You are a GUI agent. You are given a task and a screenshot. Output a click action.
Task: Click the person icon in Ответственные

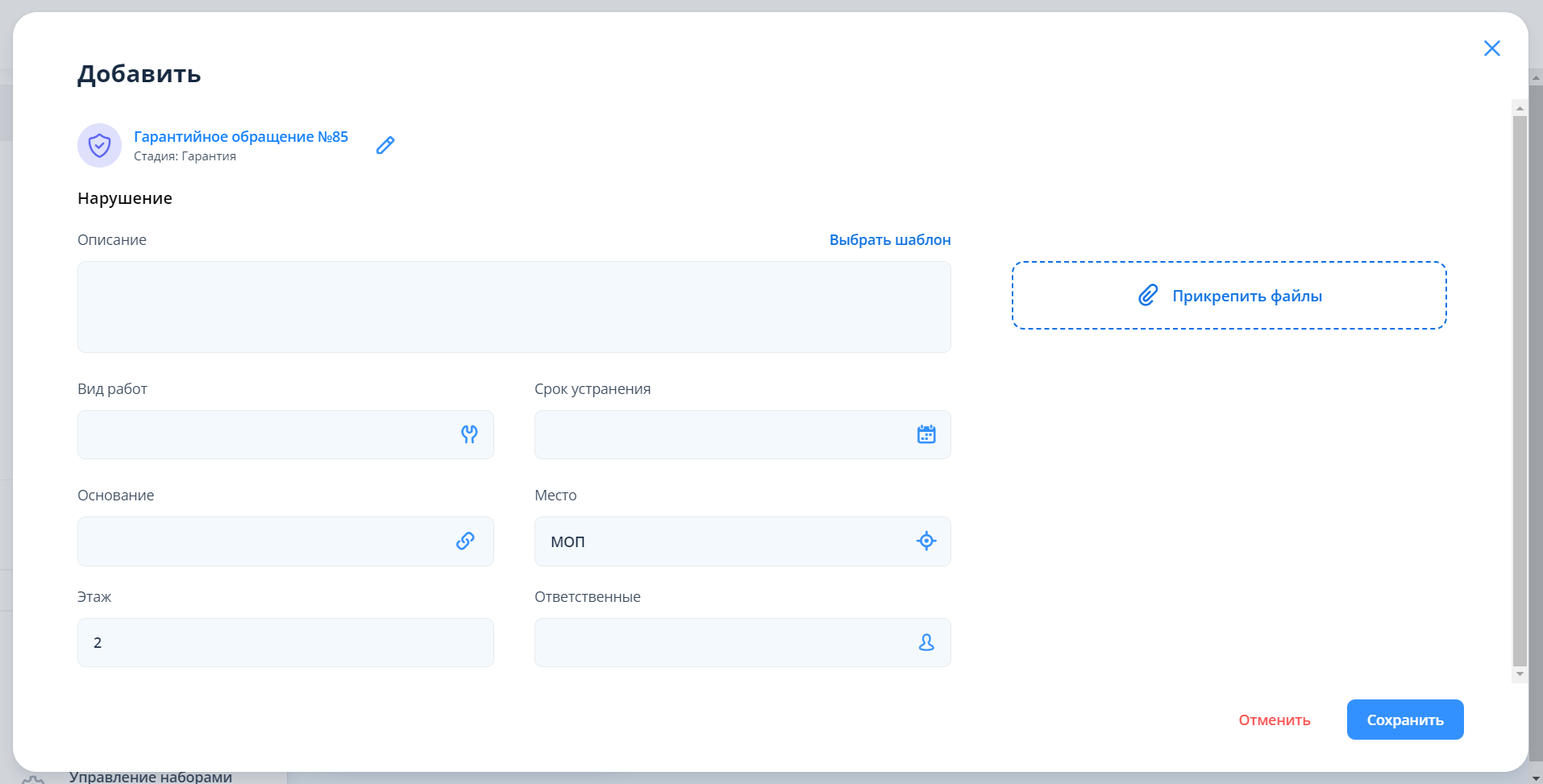click(926, 643)
